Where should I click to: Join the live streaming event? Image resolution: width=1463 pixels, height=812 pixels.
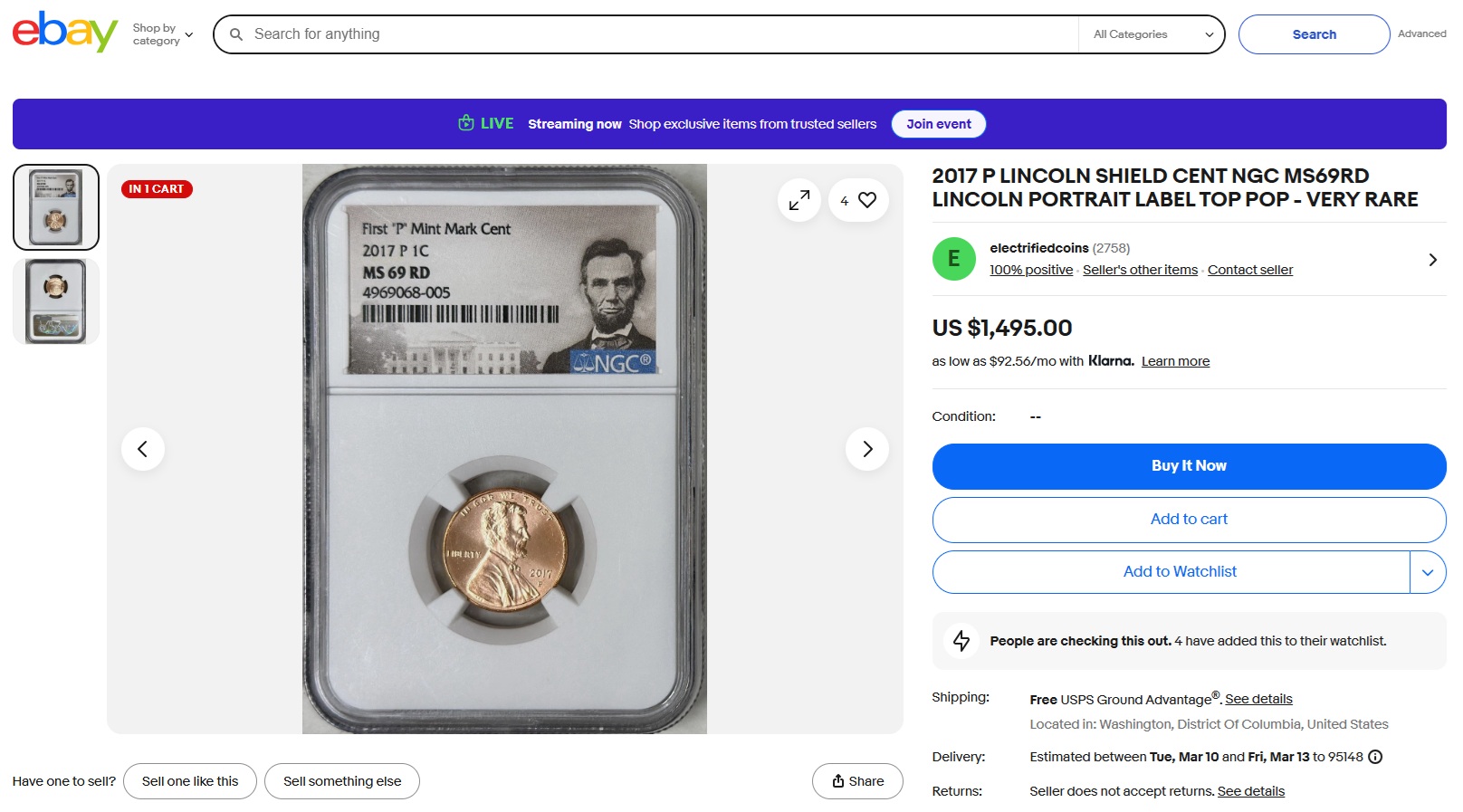938,124
